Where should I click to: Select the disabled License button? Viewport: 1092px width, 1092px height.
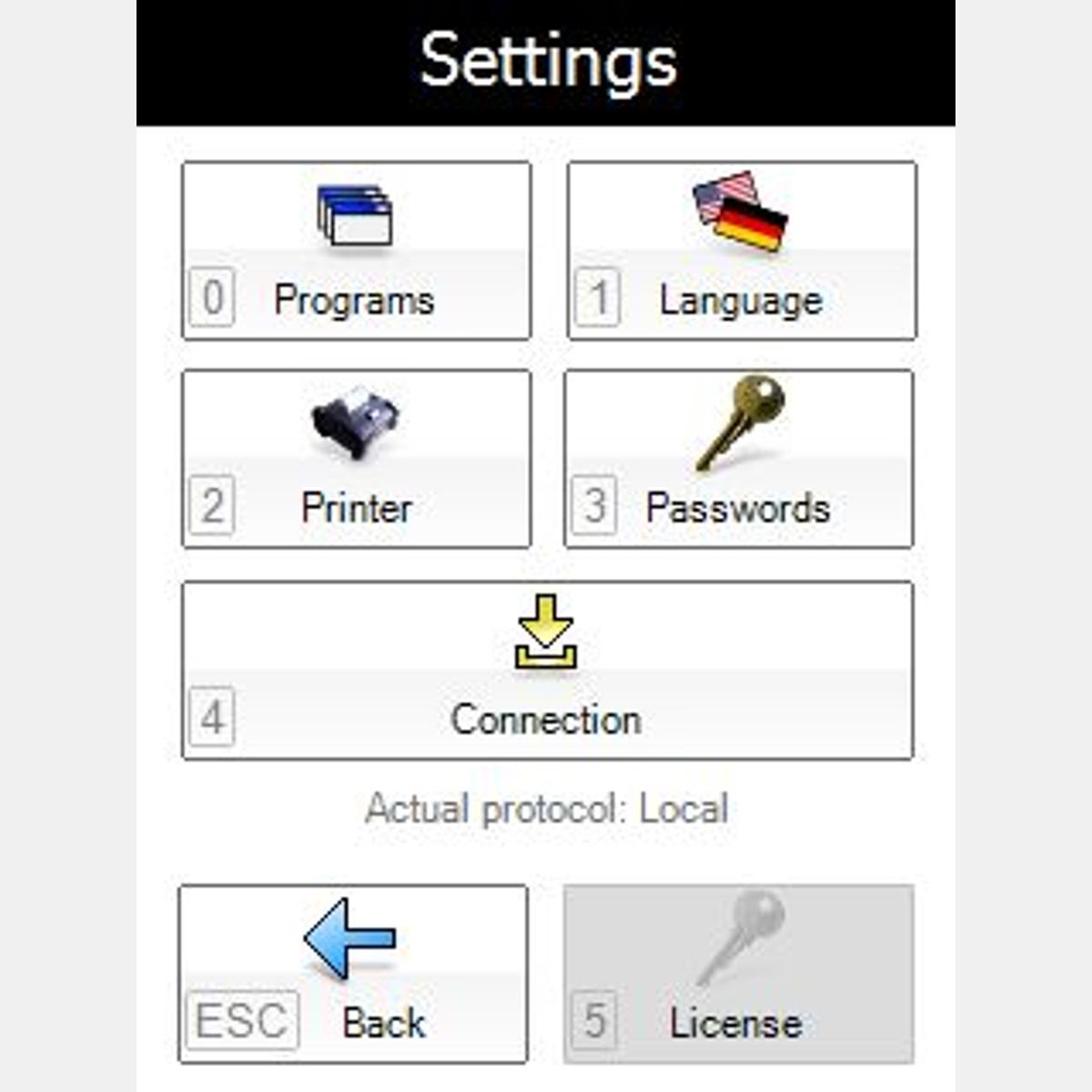(x=739, y=974)
